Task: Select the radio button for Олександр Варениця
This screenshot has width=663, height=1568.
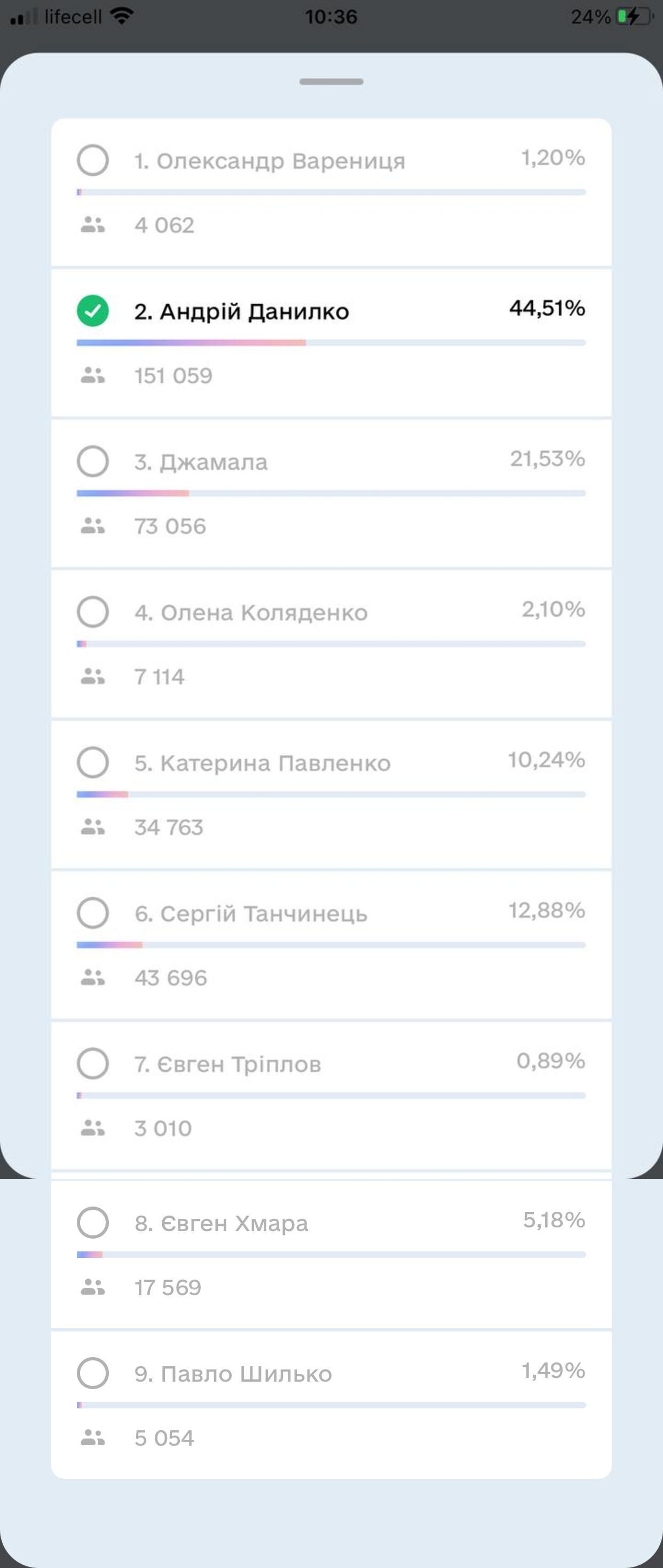Action: click(x=92, y=160)
